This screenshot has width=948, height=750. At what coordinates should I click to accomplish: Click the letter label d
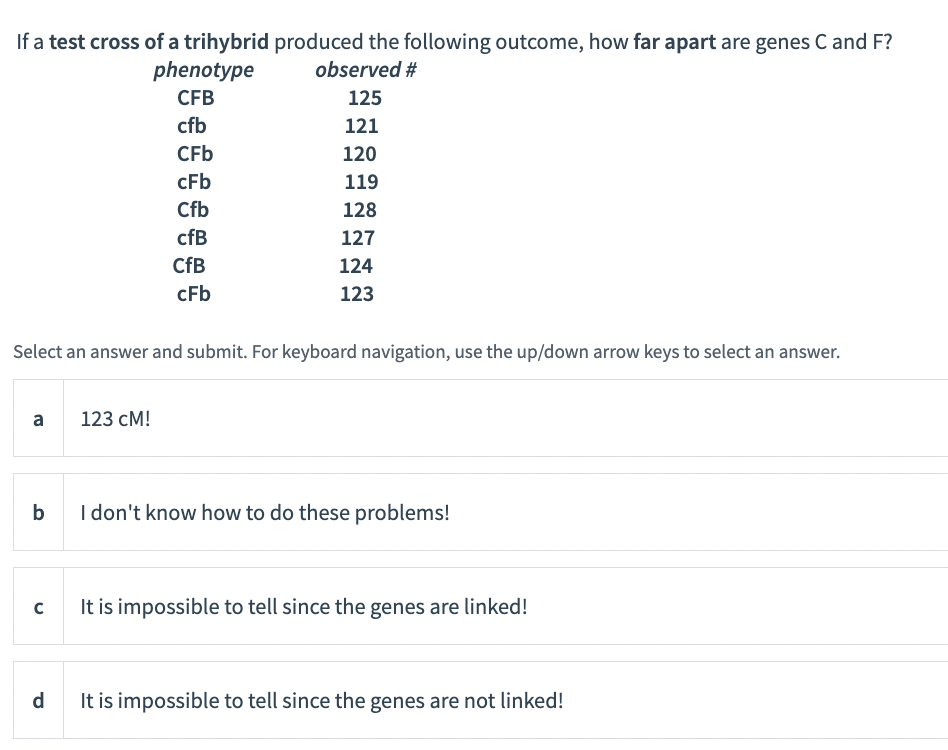point(37,700)
